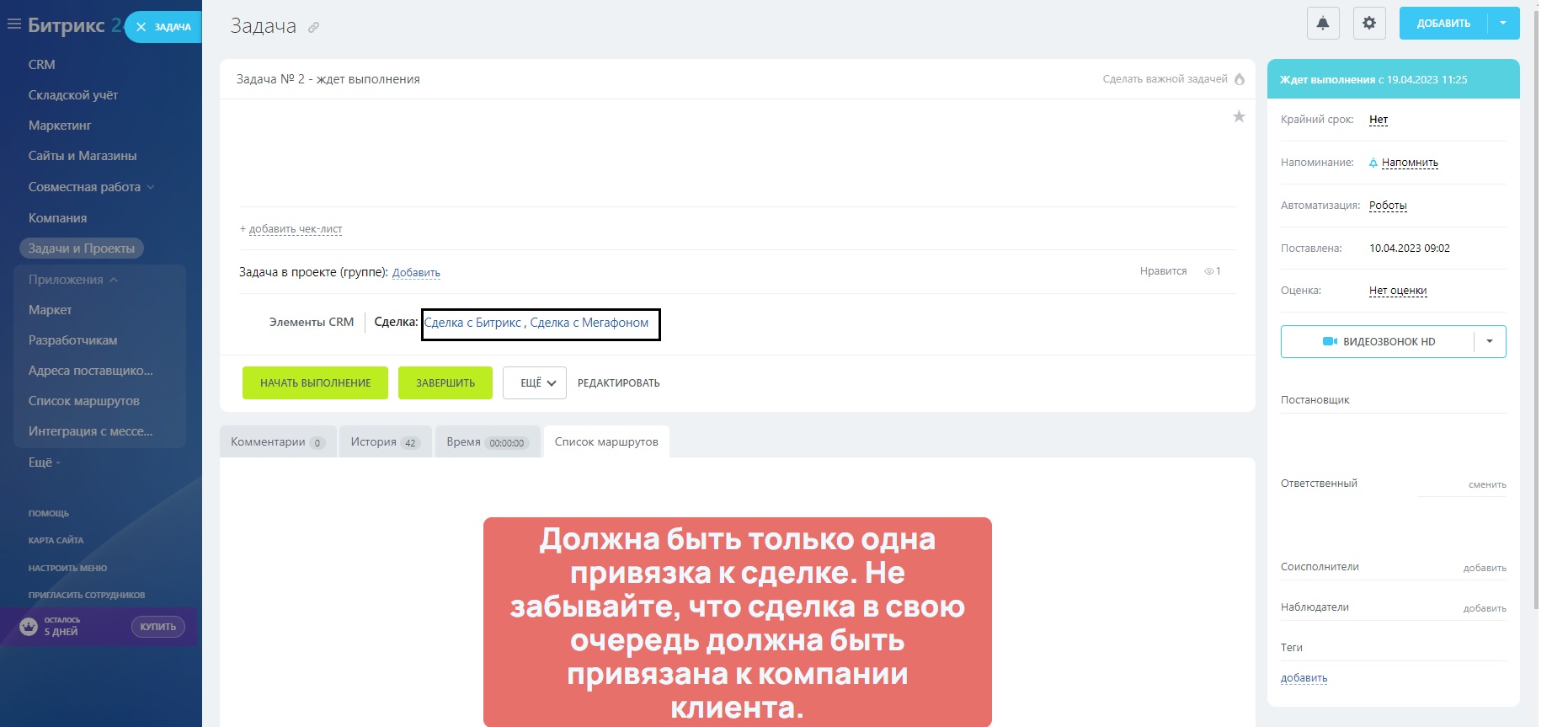Switch to the Комментарии tab
The height and width of the screenshot is (727, 1568).
tap(278, 442)
